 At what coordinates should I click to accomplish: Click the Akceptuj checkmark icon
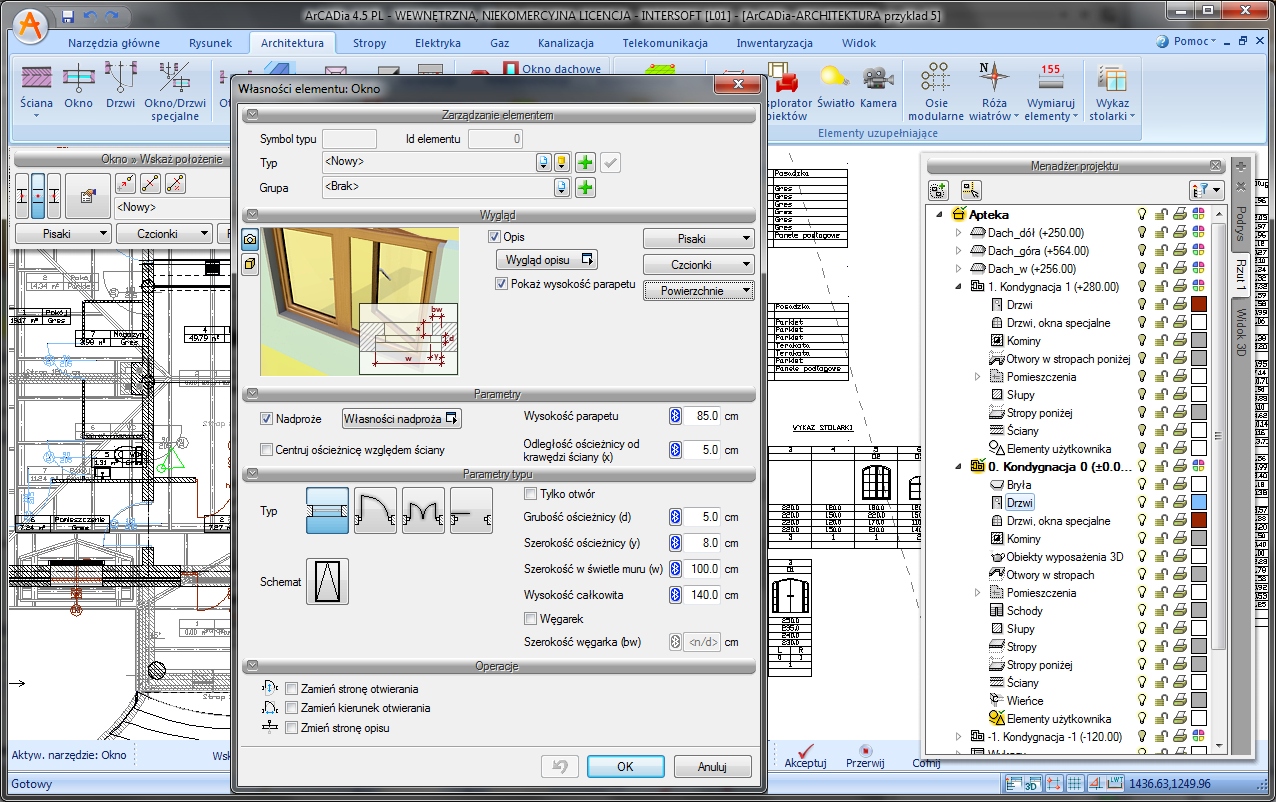806,755
